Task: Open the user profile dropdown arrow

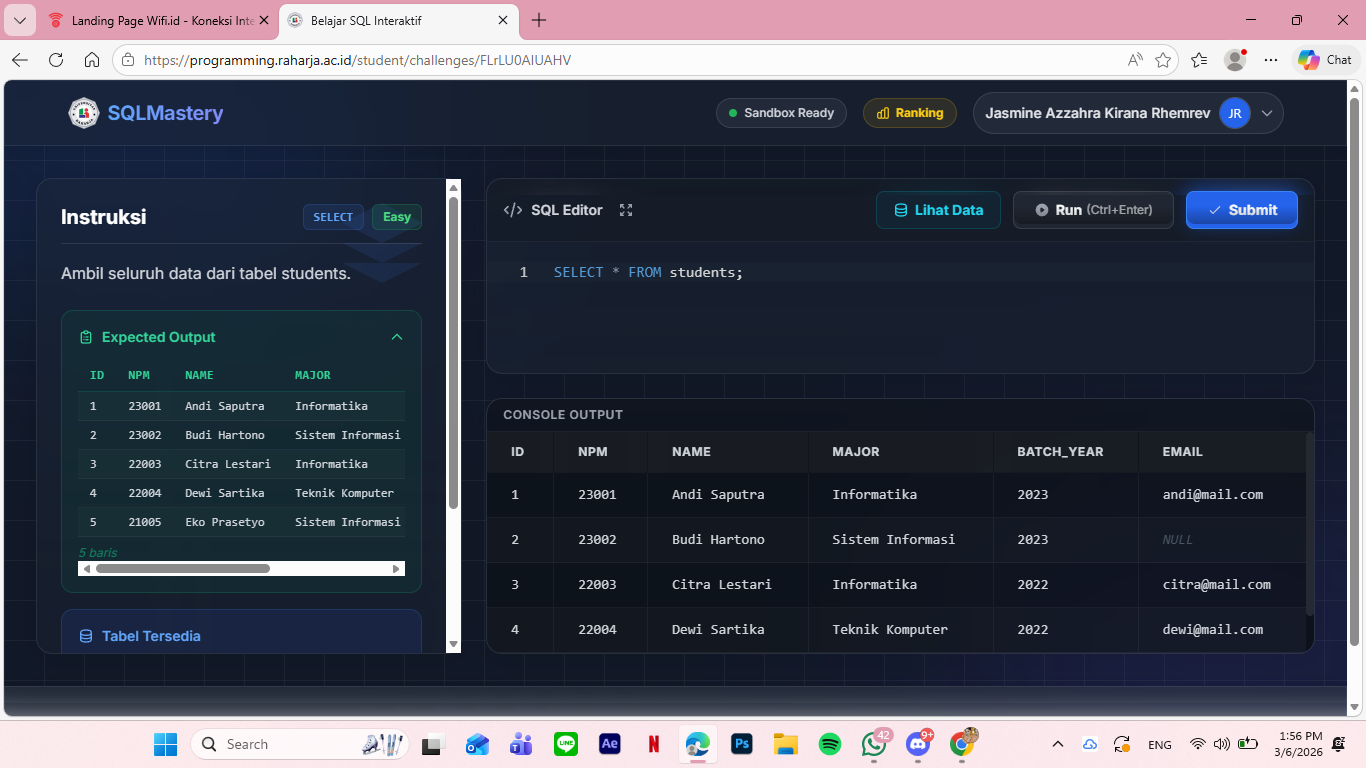Action: (1267, 113)
